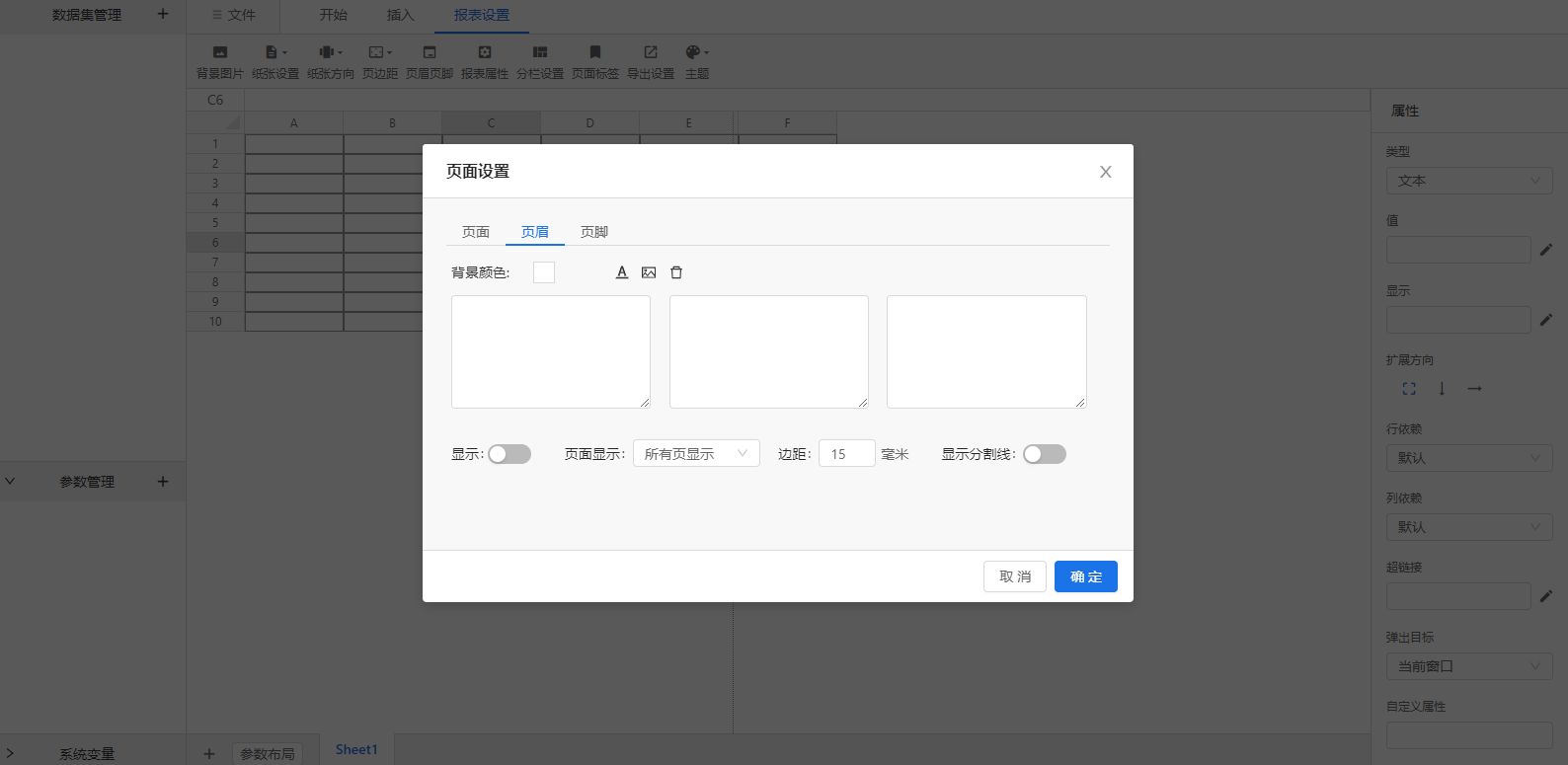Click the font style icon in header
This screenshot has width=1568, height=765.
(622, 272)
